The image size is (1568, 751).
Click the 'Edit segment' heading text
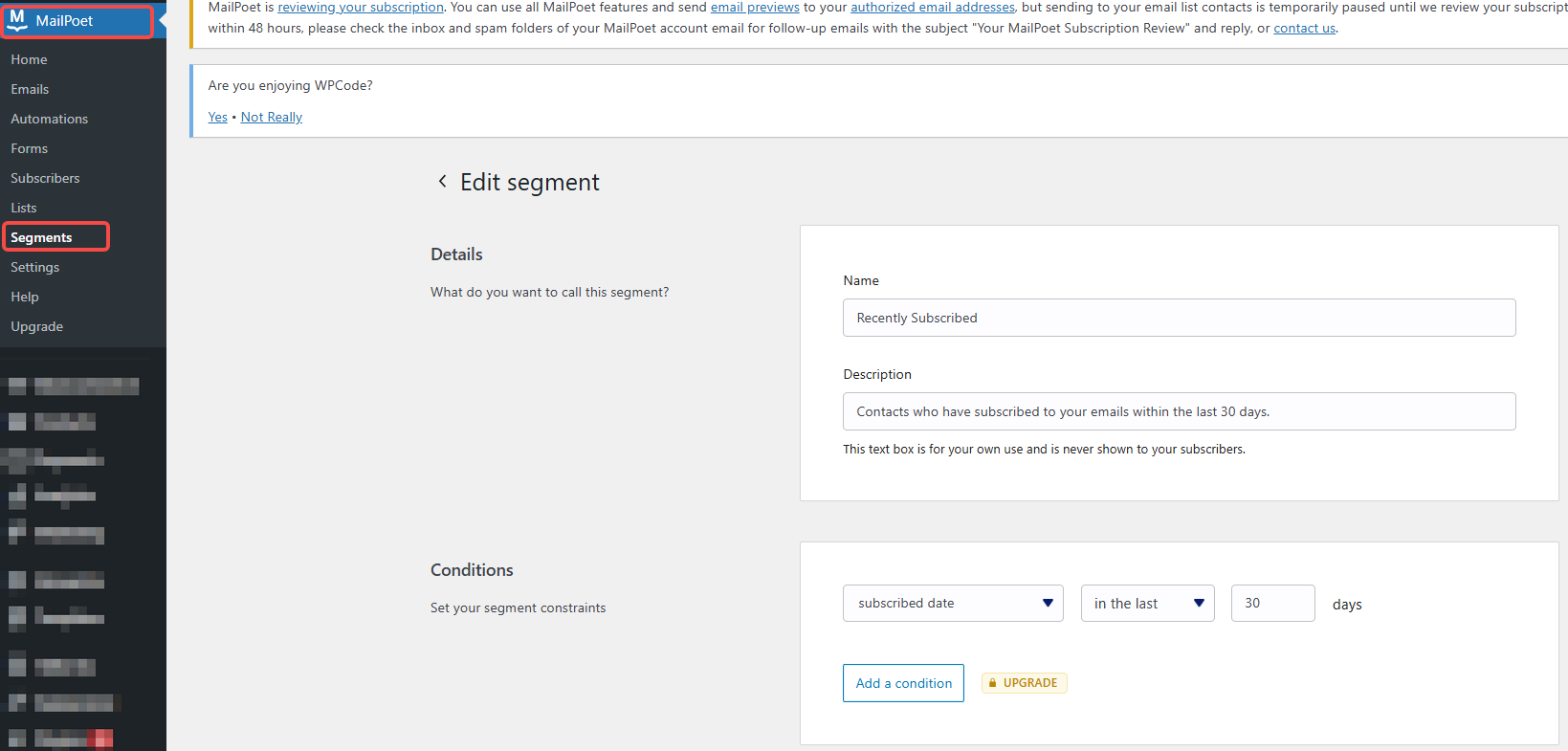tap(530, 182)
